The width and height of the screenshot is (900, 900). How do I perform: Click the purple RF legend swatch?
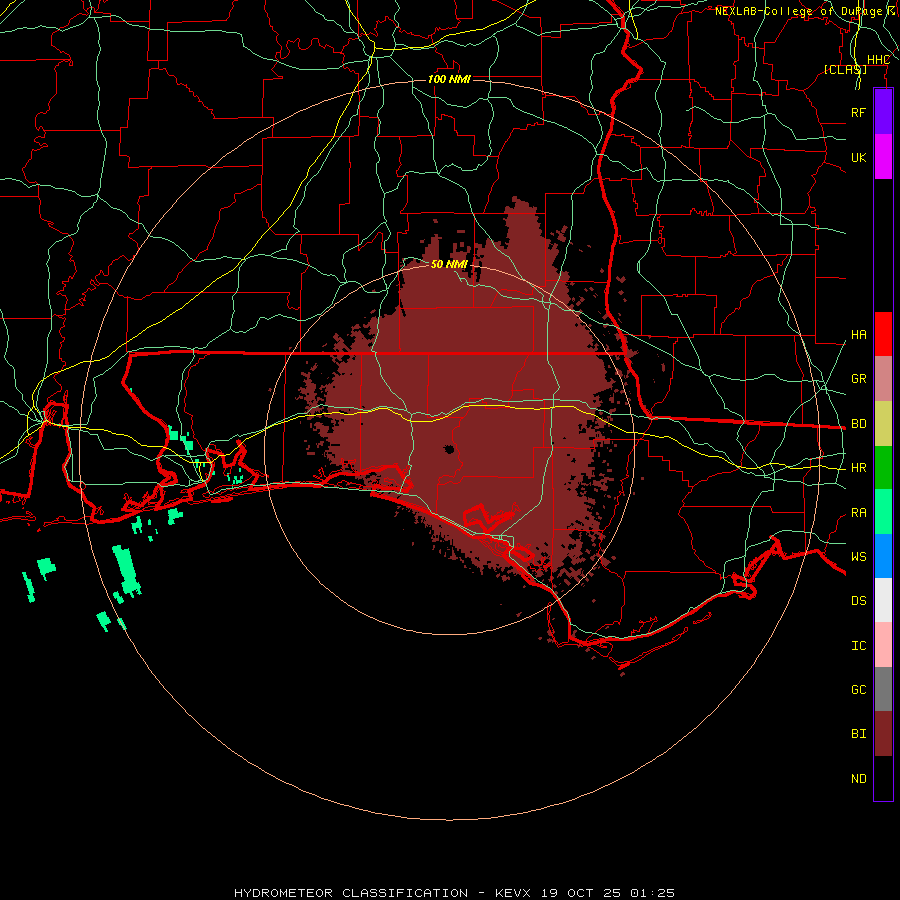point(883,112)
